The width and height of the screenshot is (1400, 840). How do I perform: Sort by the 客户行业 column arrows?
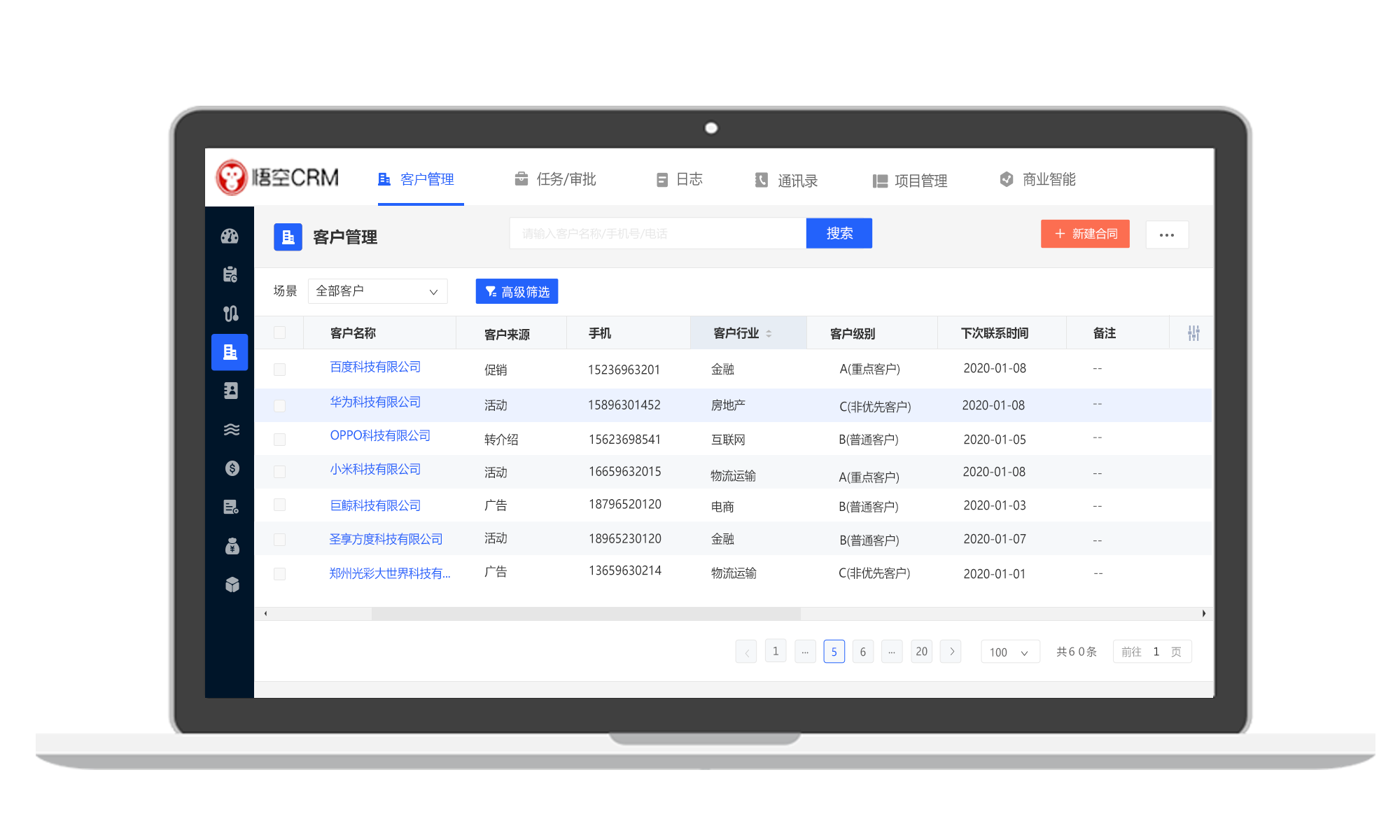(x=769, y=334)
